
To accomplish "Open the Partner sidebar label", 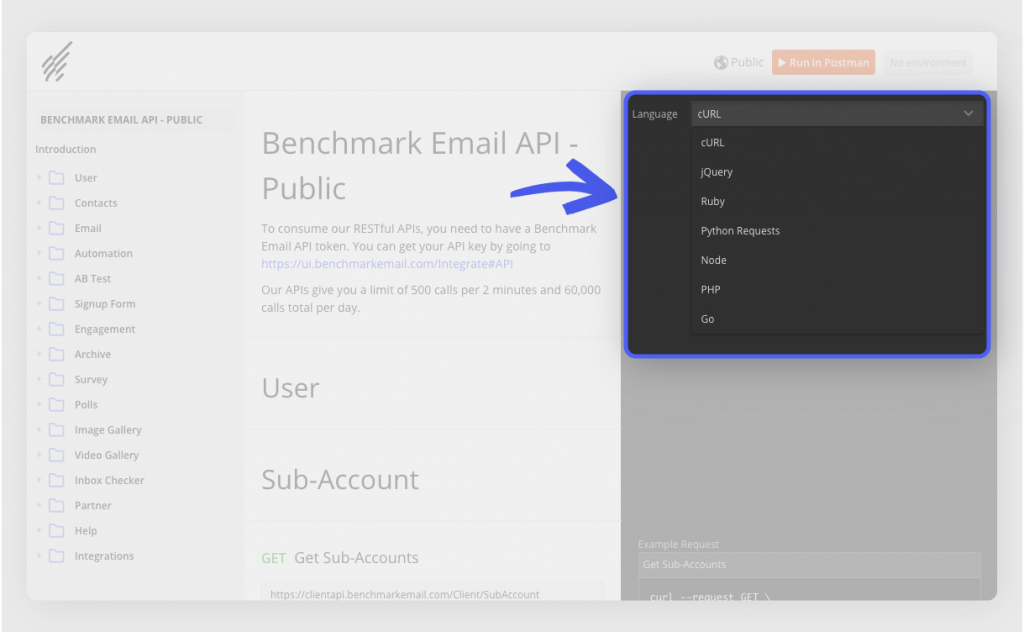I will click(x=93, y=505).
